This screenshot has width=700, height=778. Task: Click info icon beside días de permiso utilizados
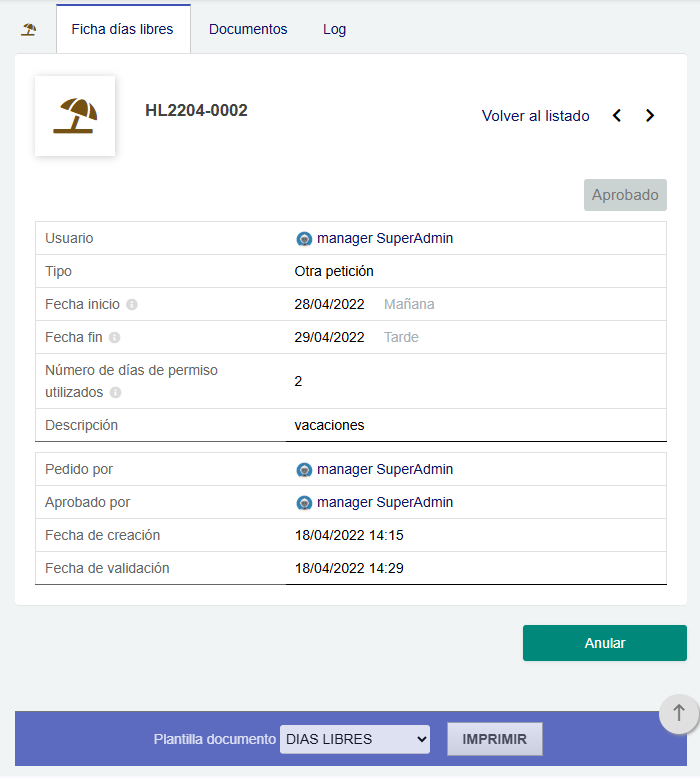116,392
